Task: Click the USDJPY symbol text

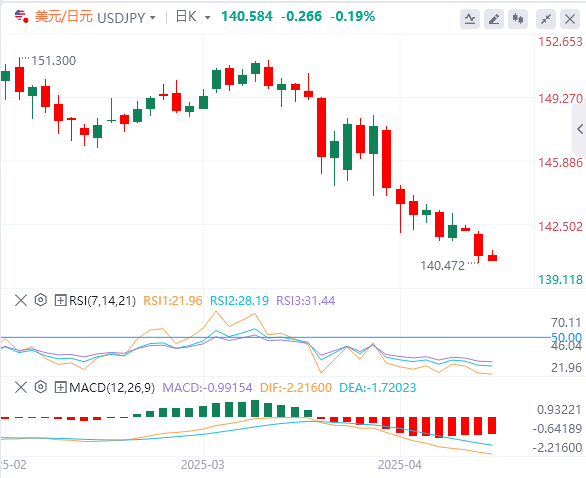Action: pos(121,18)
